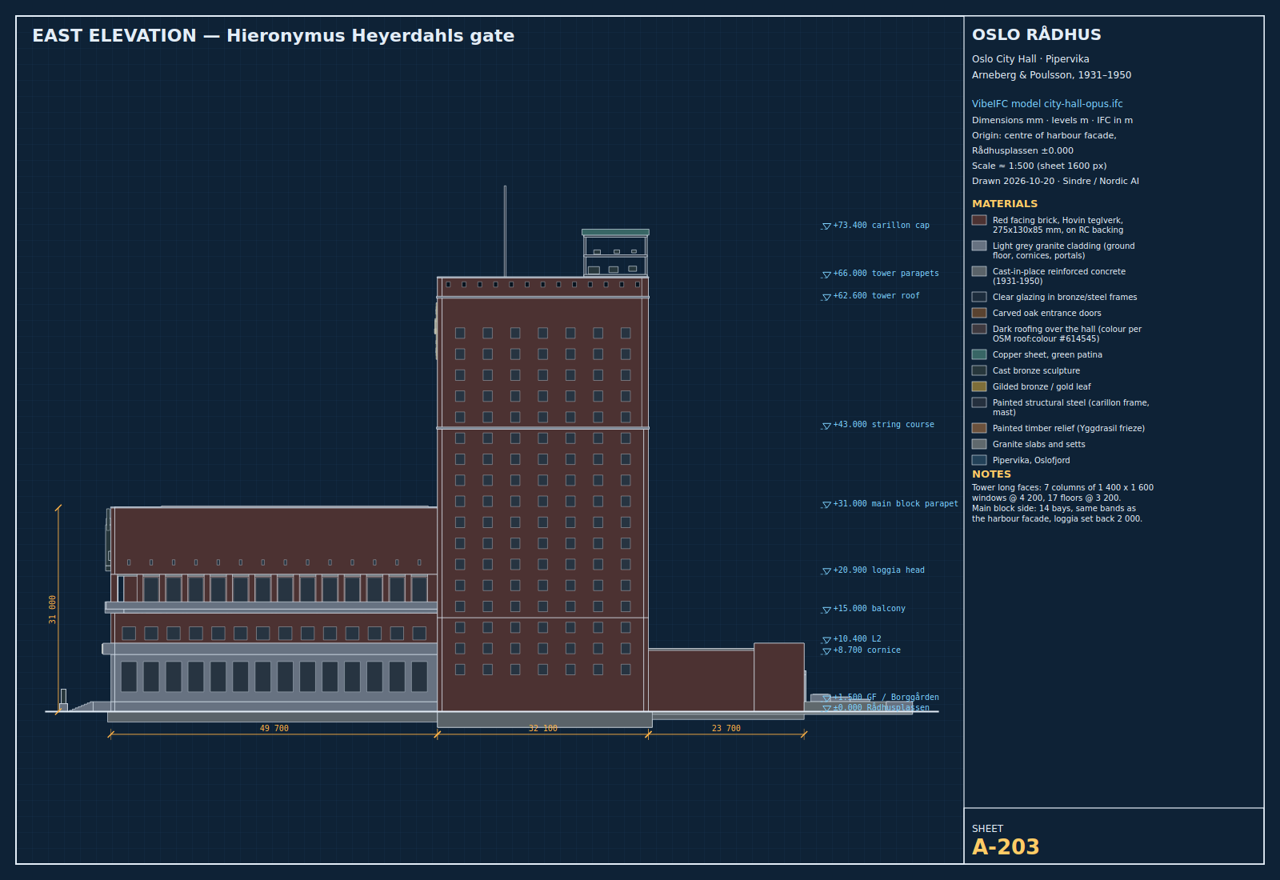Screen dimensions: 1280x880
Task: Click the +15.000 balcony level label
Action: pos(869,609)
